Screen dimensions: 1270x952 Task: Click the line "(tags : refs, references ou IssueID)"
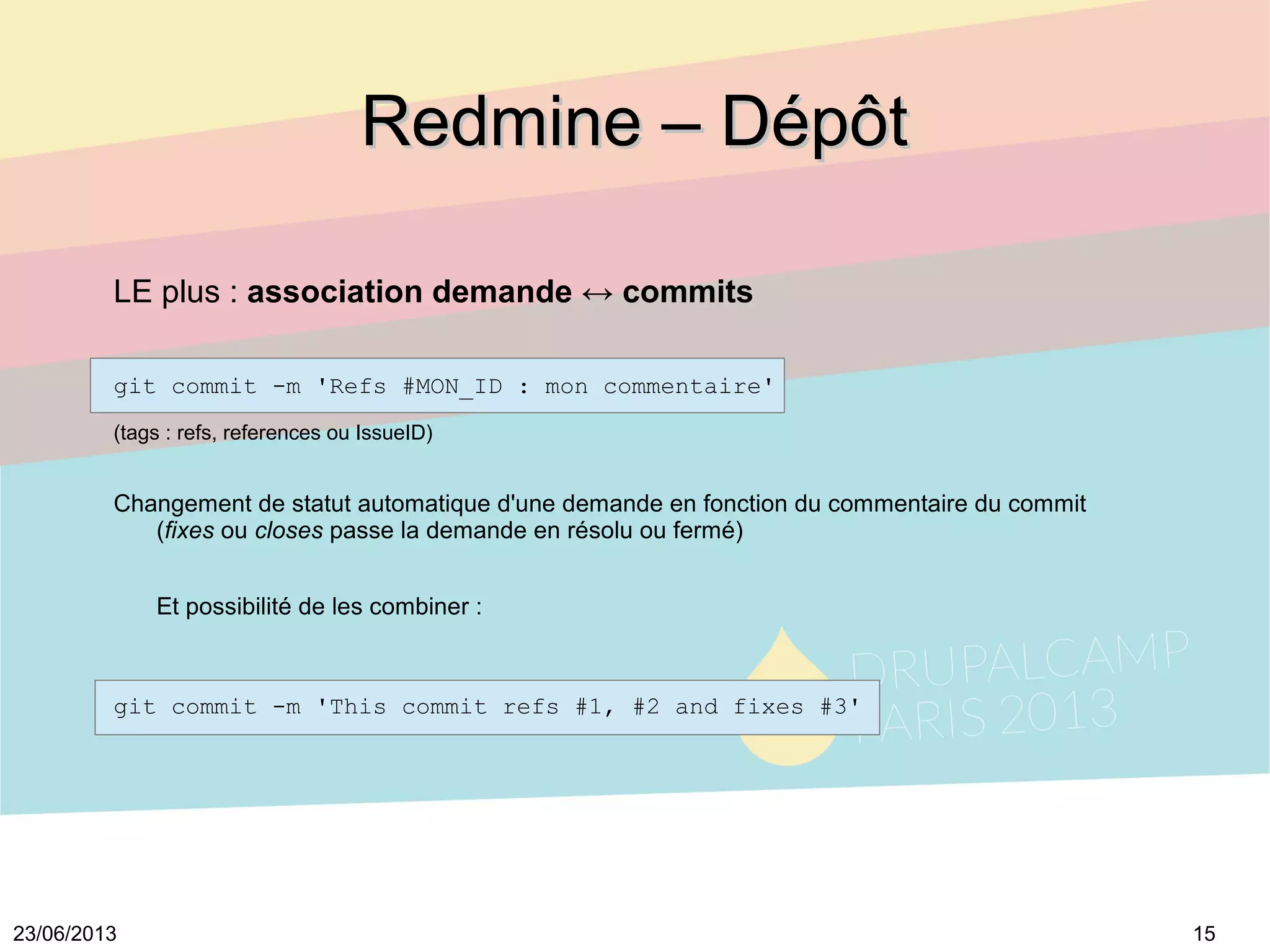(273, 432)
